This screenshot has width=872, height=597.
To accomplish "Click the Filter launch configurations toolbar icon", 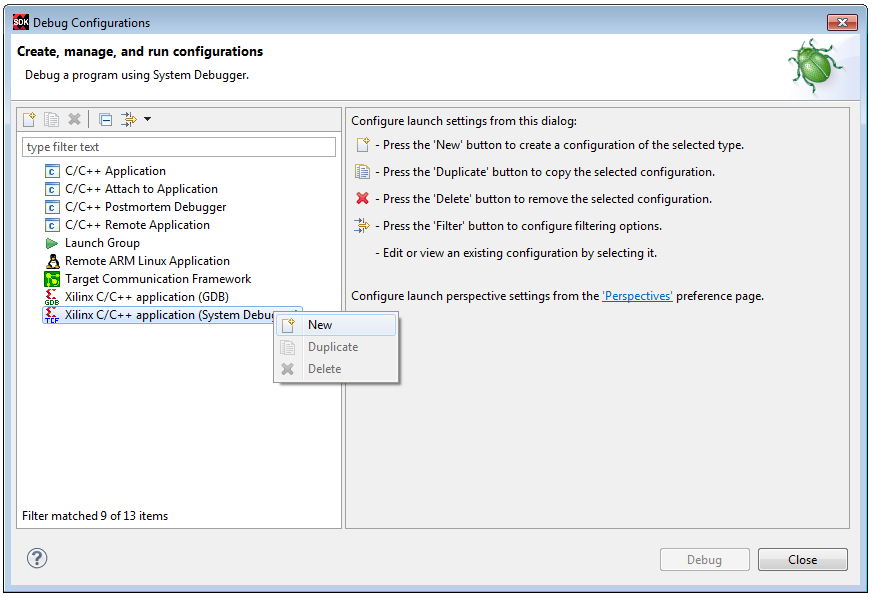I will tap(128, 120).
